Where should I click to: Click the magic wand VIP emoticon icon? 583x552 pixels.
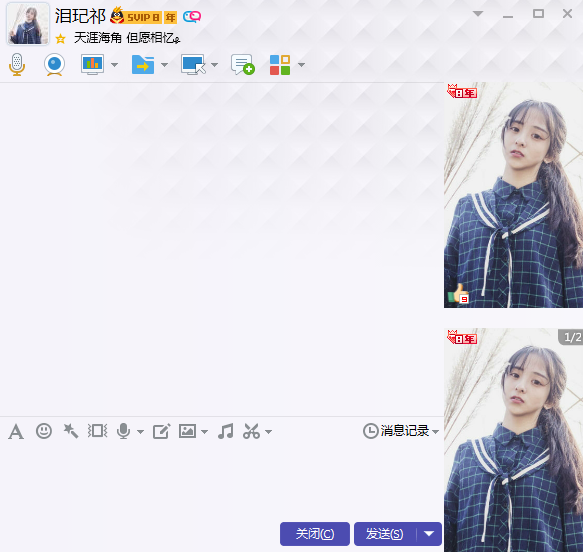(71, 431)
